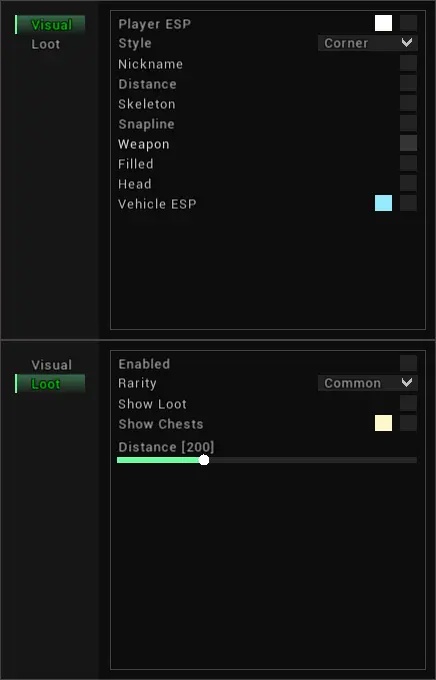Screen dimensions: 436x680
Task: Expand the Style dropdown showing Corner
Action: point(368,43)
